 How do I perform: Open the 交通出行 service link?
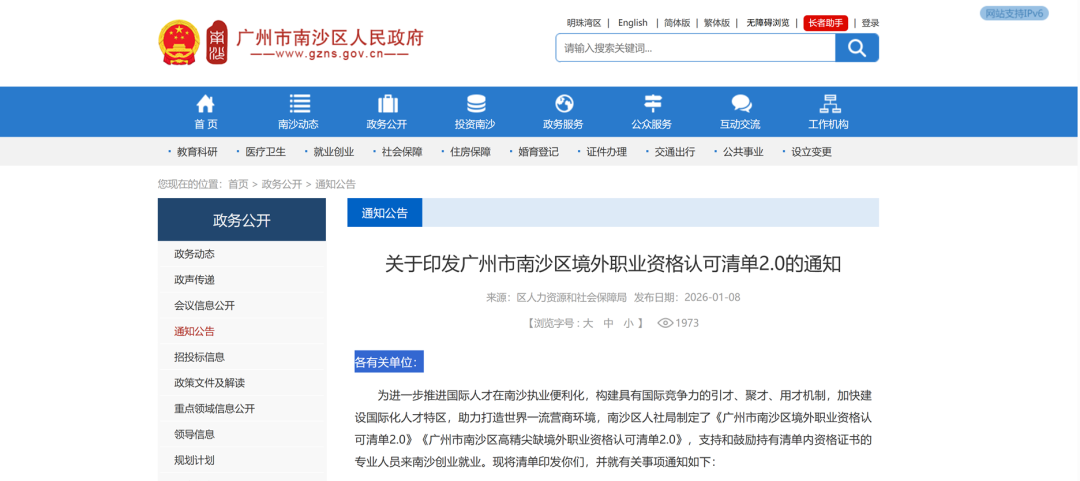(x=675, y=152)
